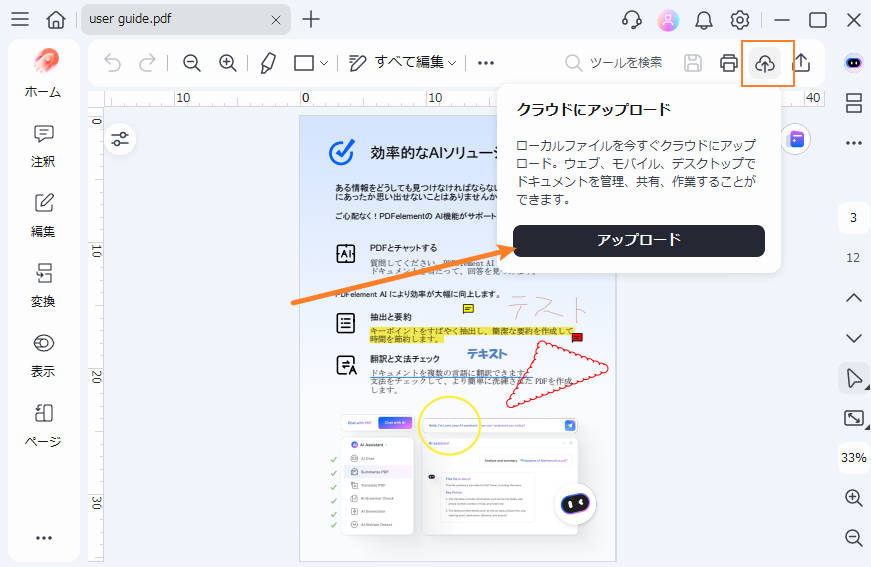Open the 変換 sidebar panel
This screenshot has height=567, width=871.
[x=43, y=286]
